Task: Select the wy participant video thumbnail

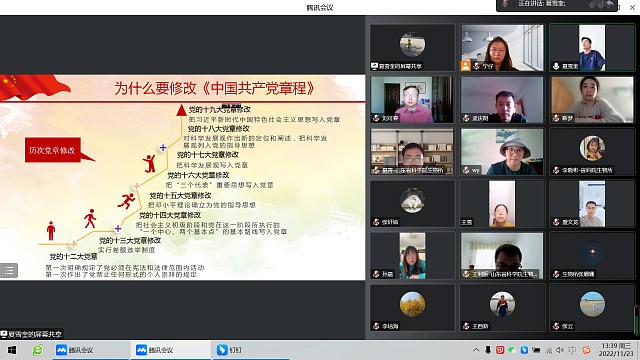Action: point(502,152)
